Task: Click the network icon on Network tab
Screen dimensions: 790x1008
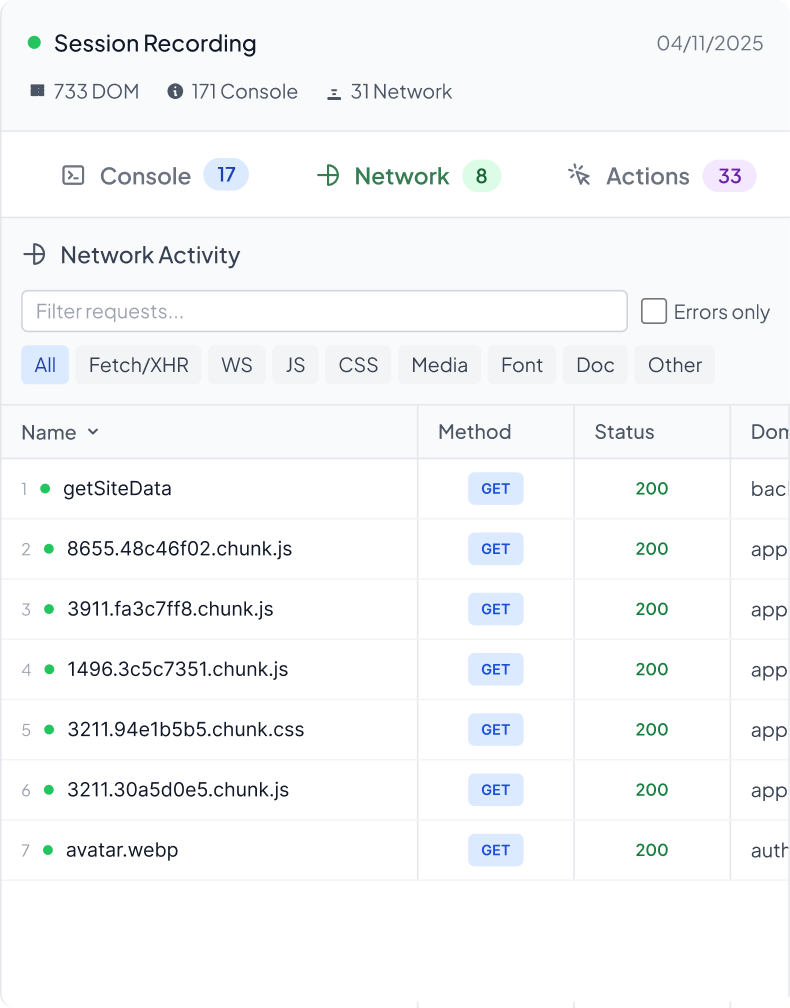Action: [328, 176]
